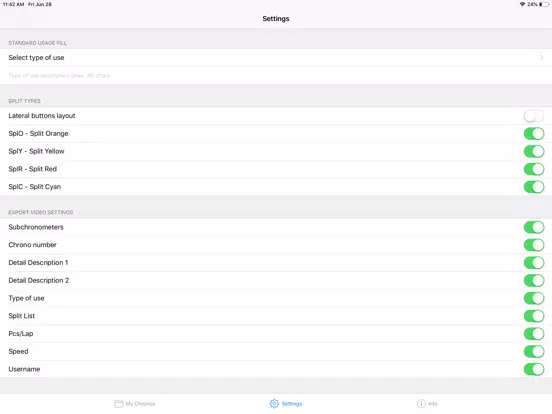Viewport: 552px width, 414px height.
Task: Tap the Split List label
Action: tap(21, 316)
